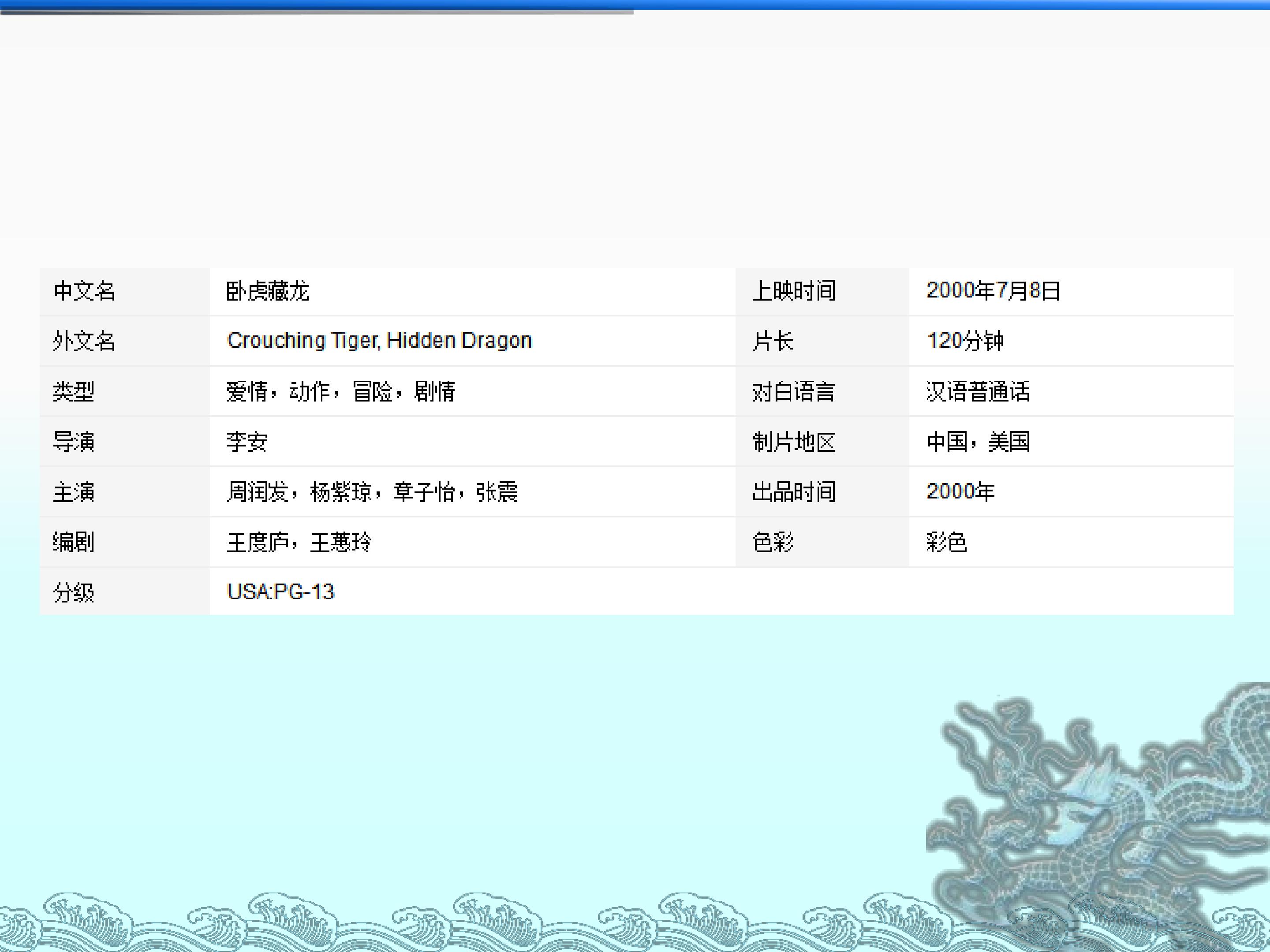Click the 片长 label cell
Viewport: 1270px width, 952px height.
[773, 342]
